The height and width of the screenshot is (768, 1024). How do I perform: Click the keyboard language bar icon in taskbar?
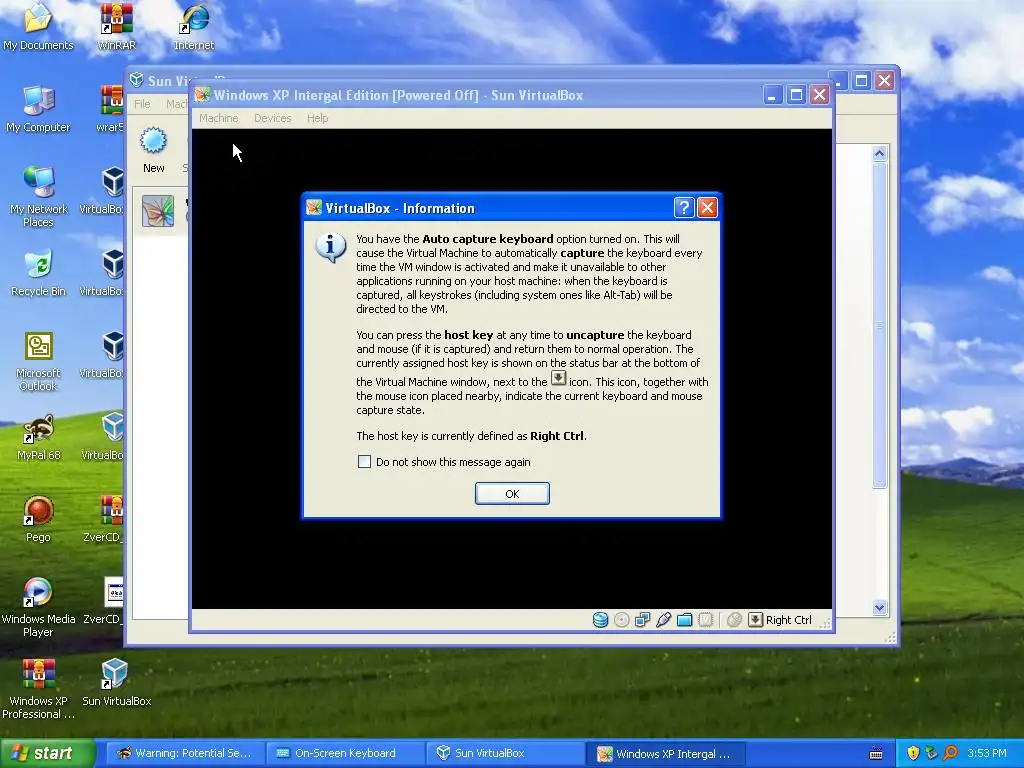(876, 754)
